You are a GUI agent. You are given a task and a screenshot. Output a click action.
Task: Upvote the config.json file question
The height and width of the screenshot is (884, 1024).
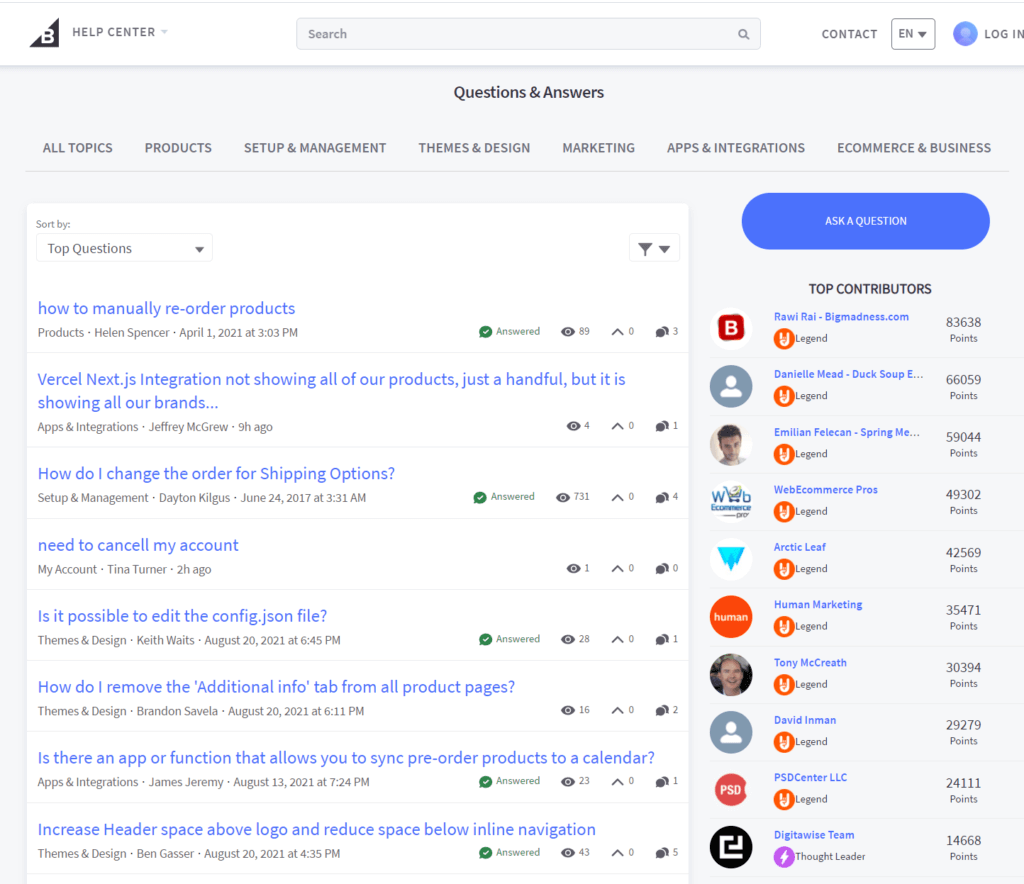pyautogui.click(x=617, y=639)
